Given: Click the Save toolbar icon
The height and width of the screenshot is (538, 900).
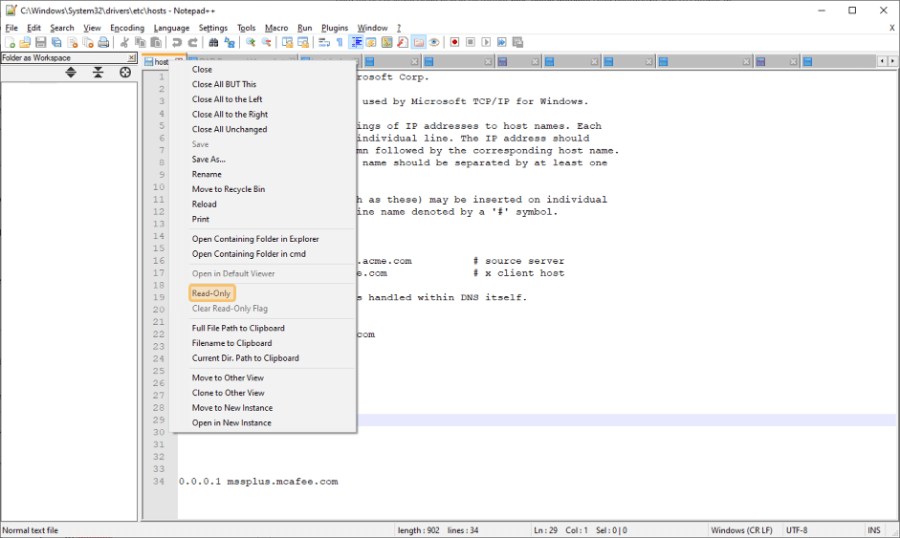Looking at the screenshot, I should pos(40,42).
